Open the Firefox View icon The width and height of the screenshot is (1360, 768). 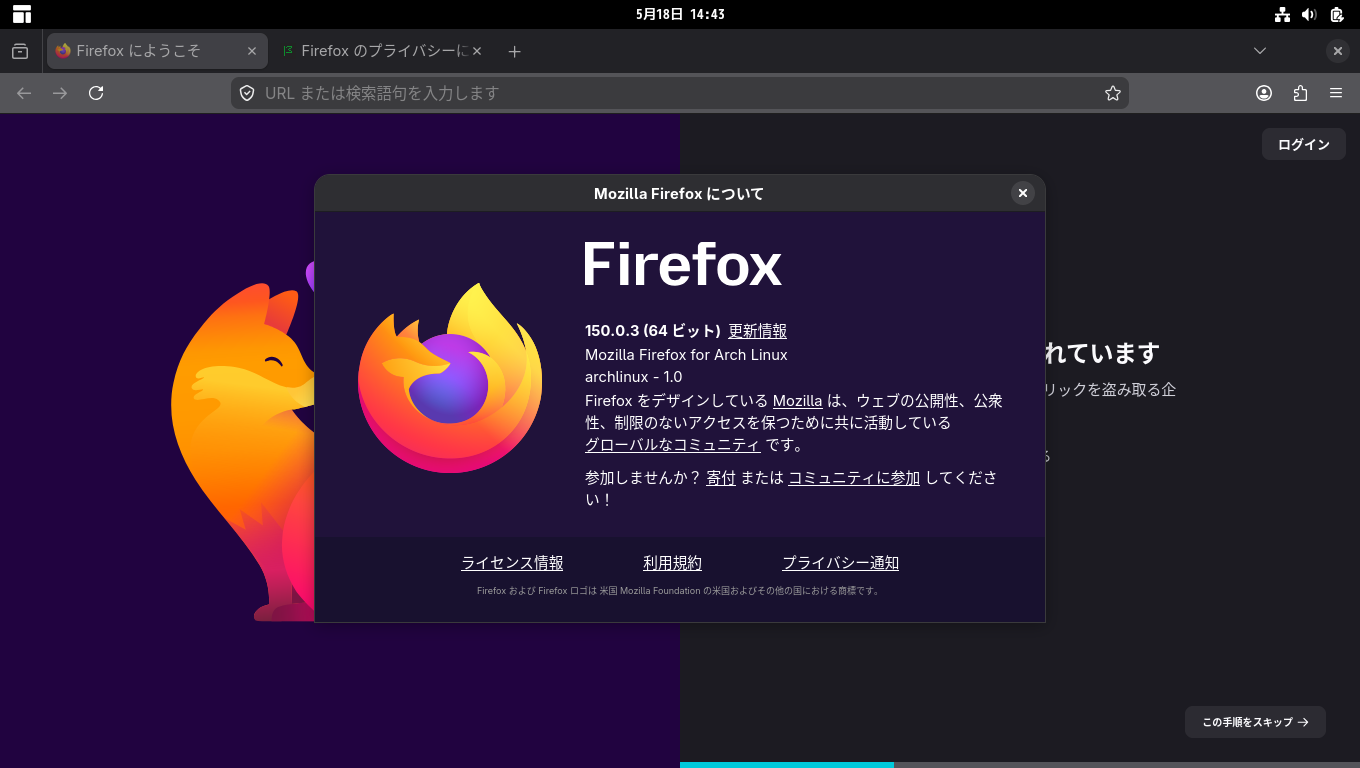pos(20,51)
